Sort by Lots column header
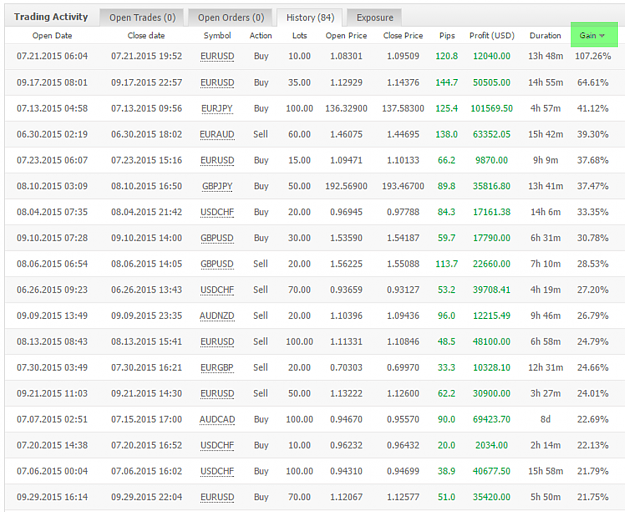 pyautogui.click(x=299, y=35)
